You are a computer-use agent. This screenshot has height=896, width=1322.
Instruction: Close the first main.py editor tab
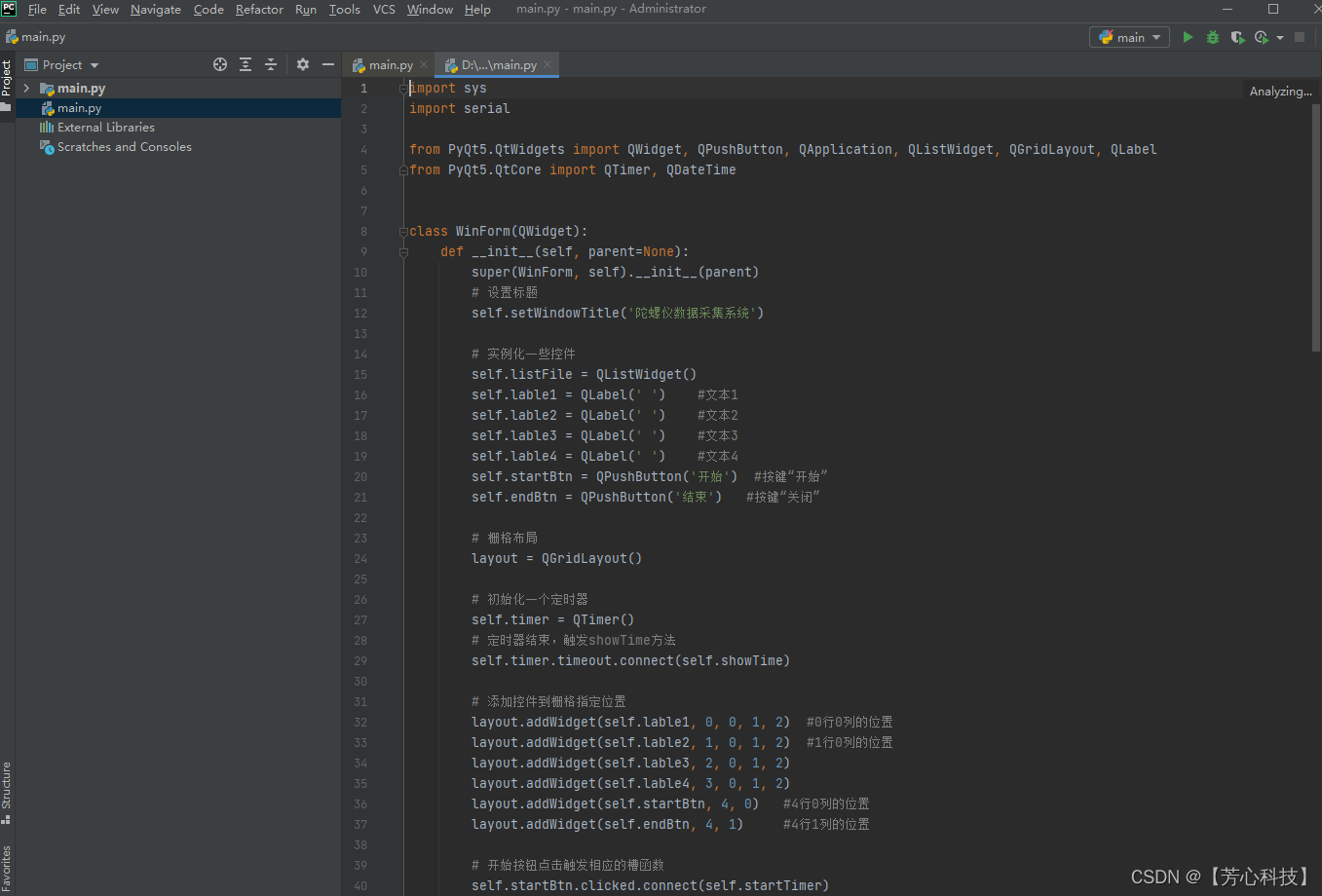click(x=424, y=64)
